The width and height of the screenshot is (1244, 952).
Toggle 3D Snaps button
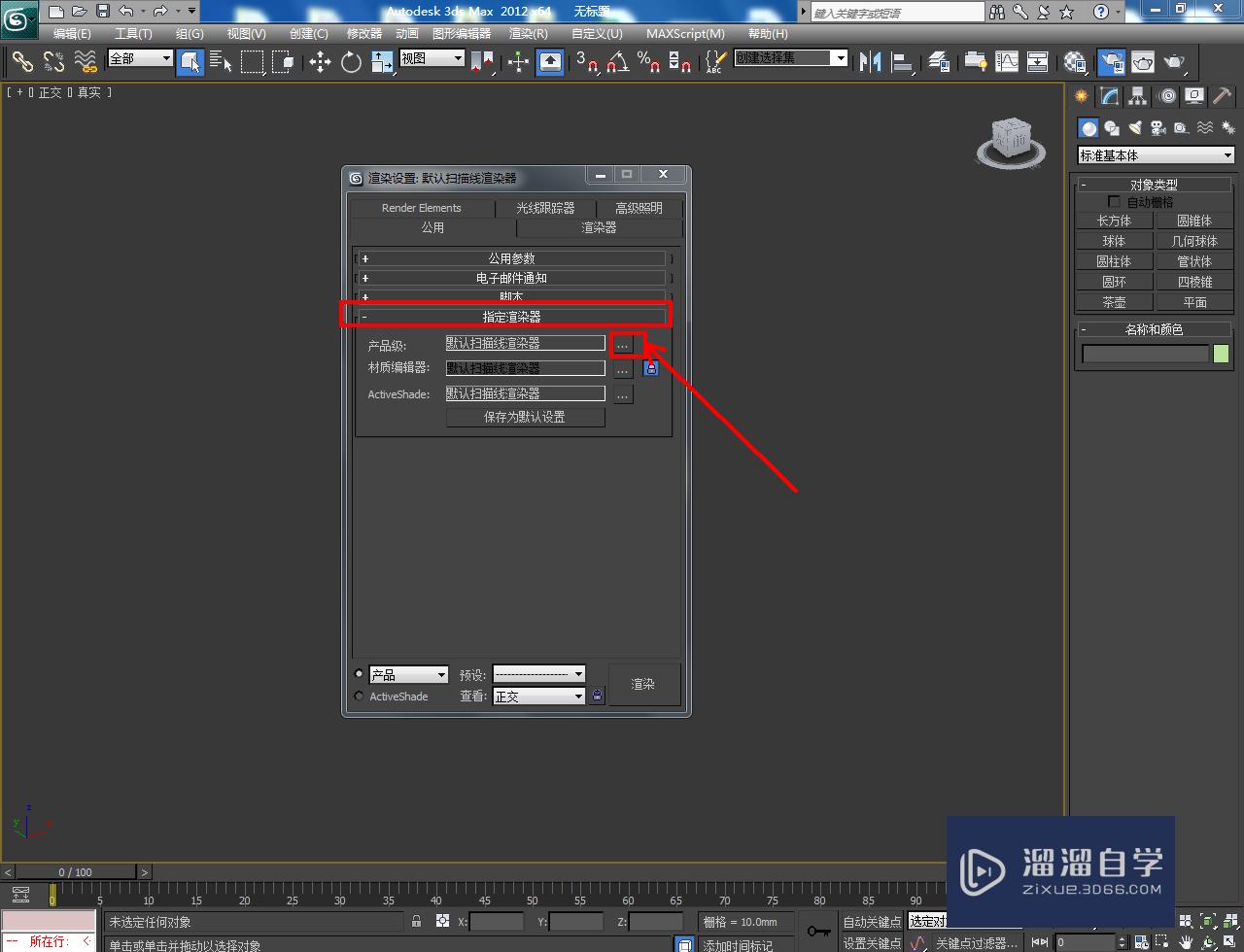coord(587,62)
